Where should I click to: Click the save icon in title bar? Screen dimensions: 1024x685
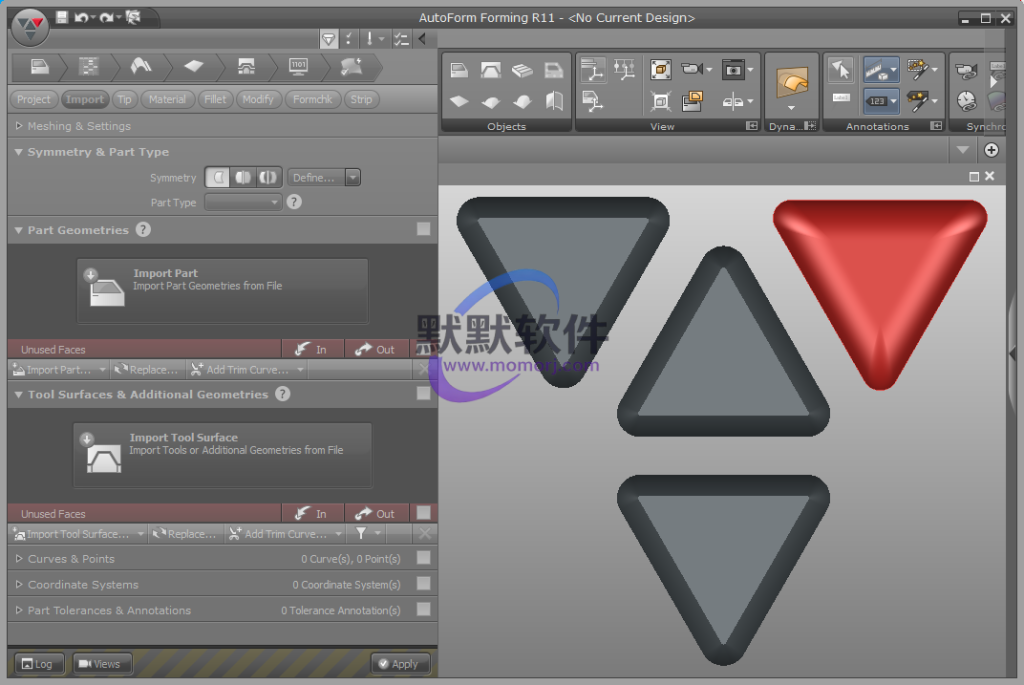pos(62,17)
